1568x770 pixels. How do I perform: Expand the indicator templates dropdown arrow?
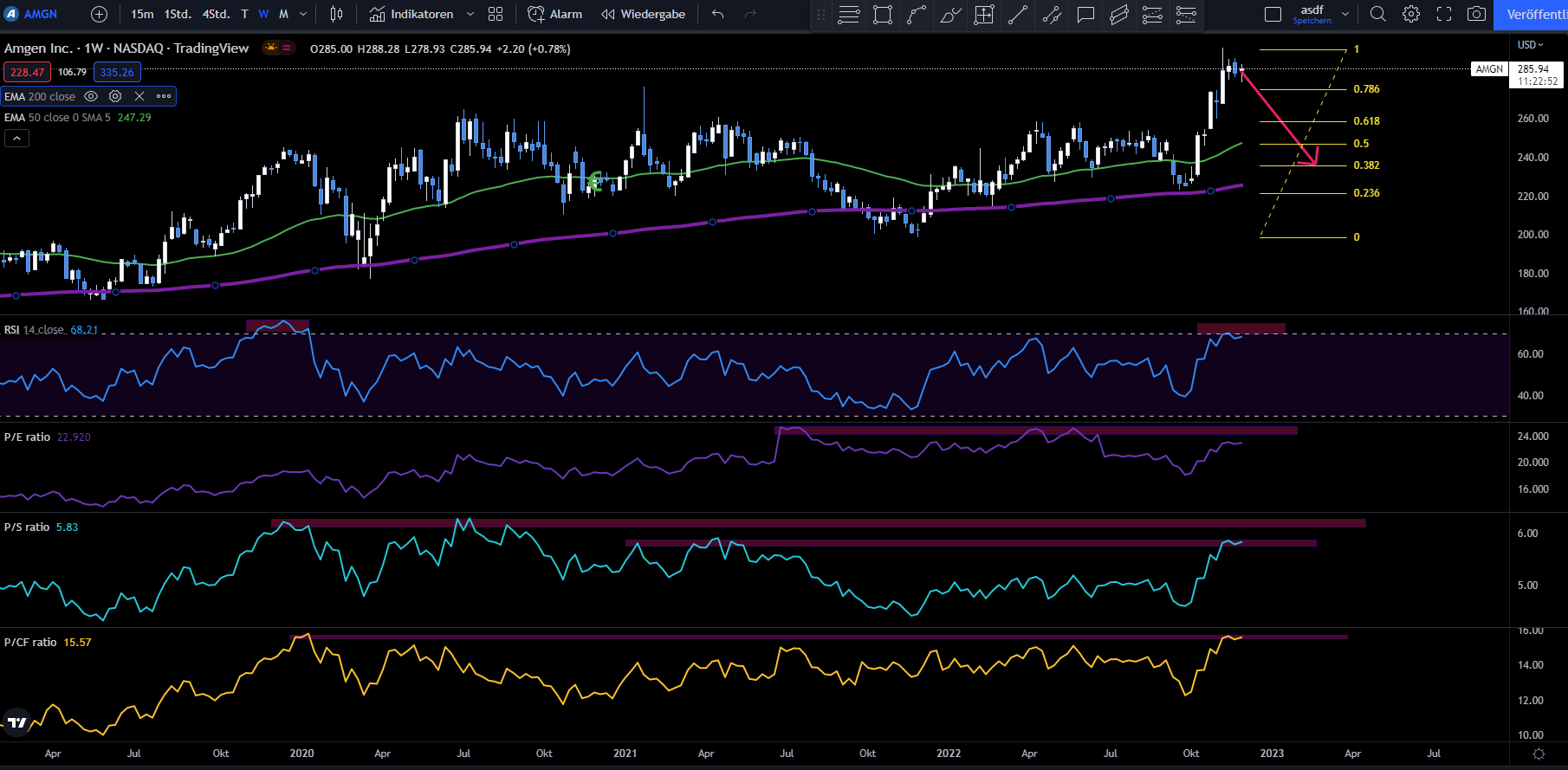(470, 14)
